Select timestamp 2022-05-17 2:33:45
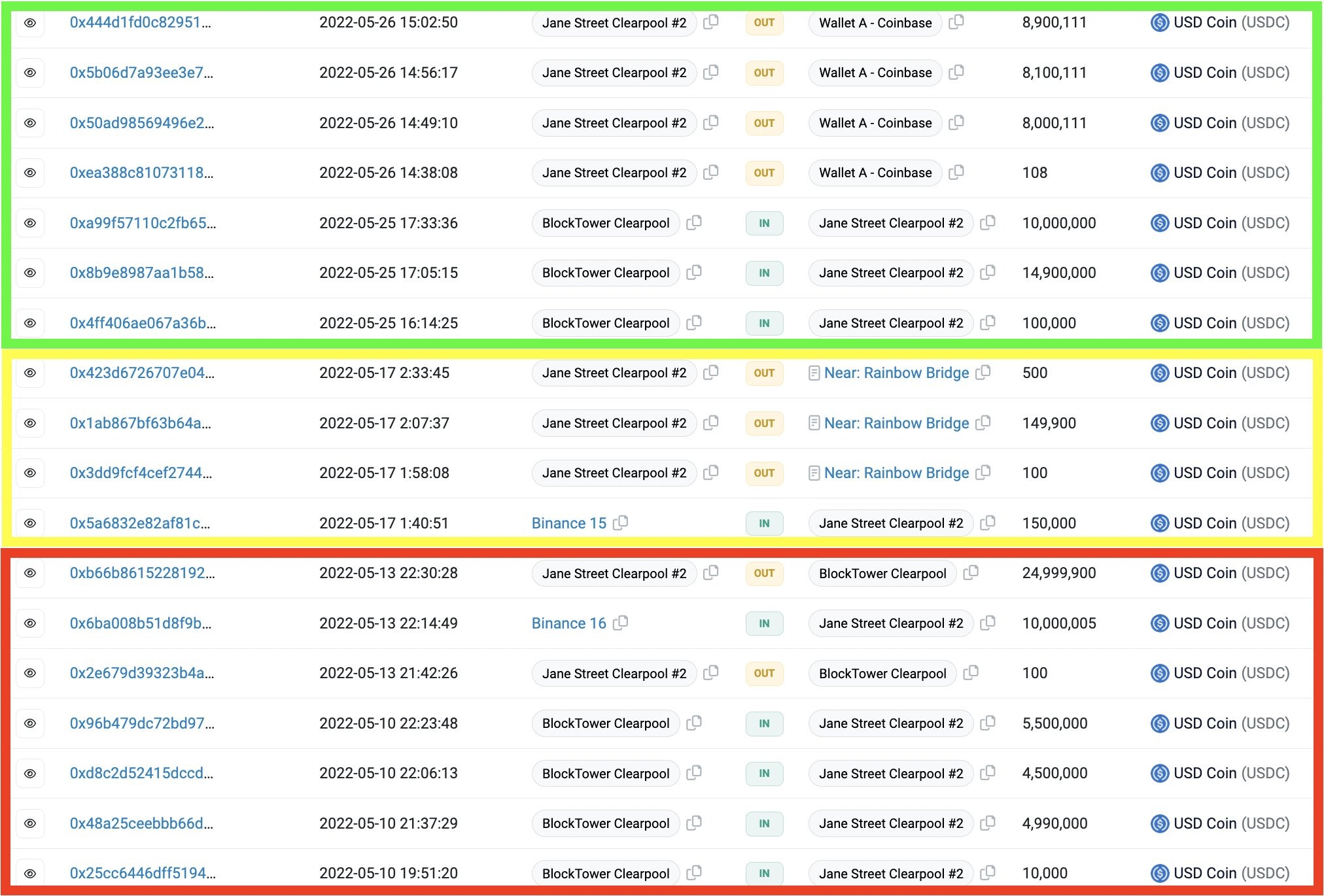The image size is (1324, 896). 384,373
